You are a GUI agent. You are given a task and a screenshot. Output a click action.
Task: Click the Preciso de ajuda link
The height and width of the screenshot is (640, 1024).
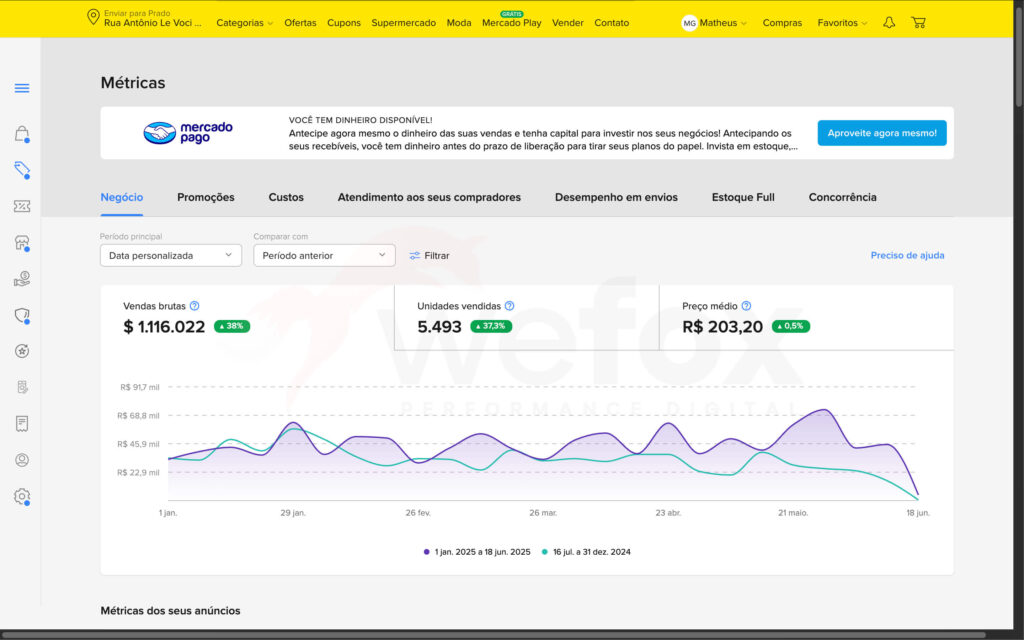click(907, 255)
